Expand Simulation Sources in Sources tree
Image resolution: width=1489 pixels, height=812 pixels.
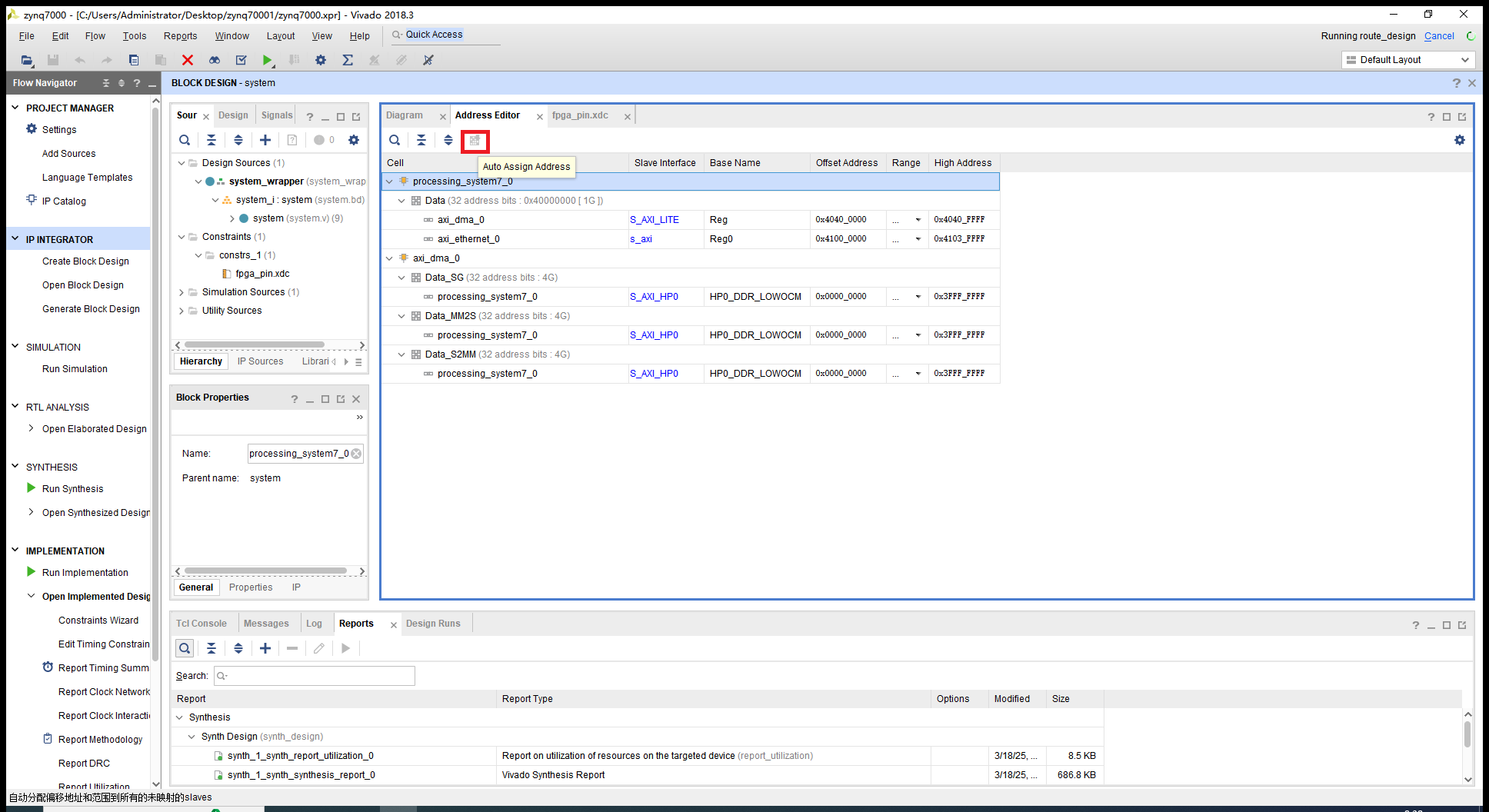tap(182, 292)
